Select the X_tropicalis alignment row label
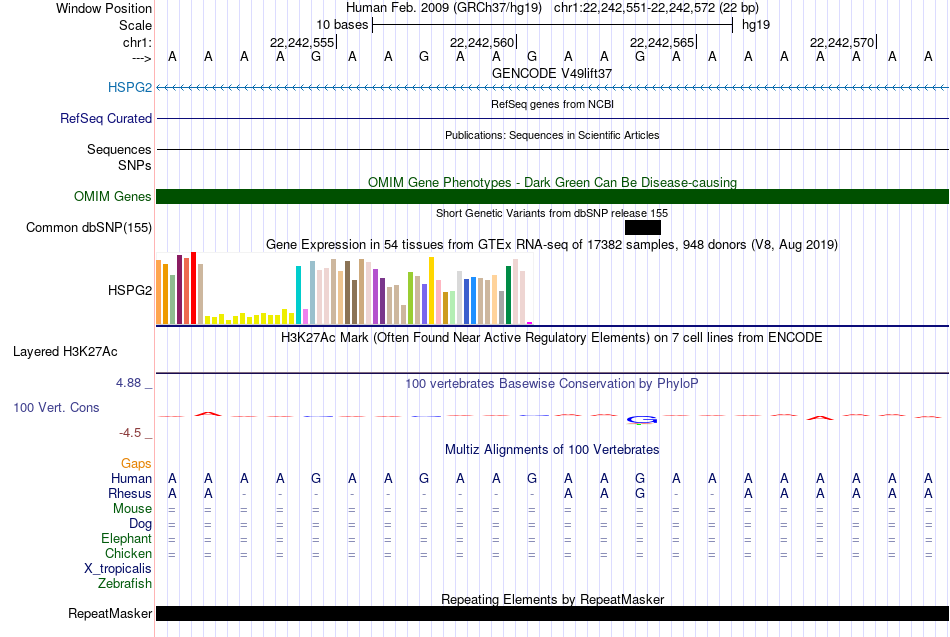This screenshot has height=637, width=950. [x=118, y=569]
